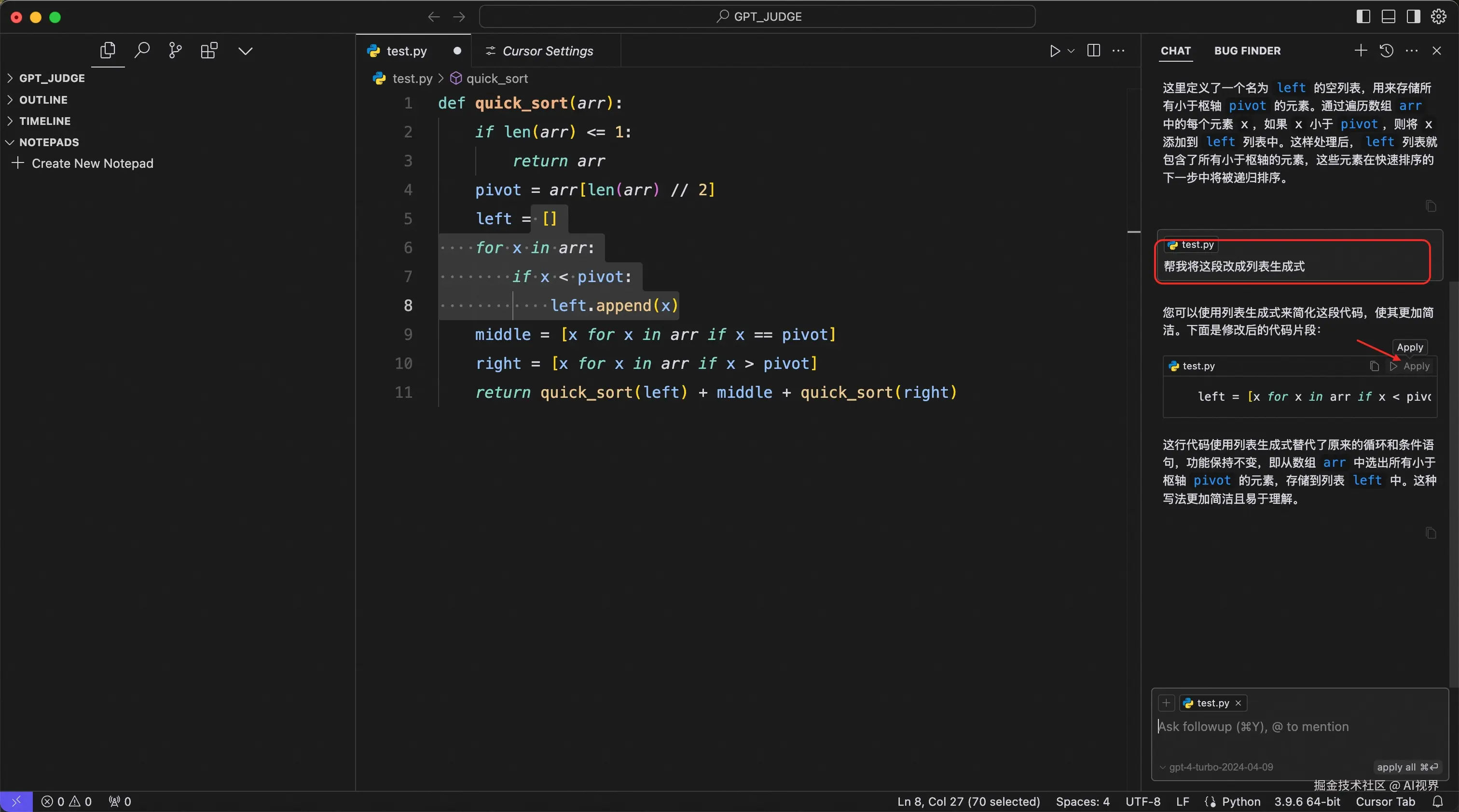
Task: Click the split editor icon
Action: coord(1094,51)
